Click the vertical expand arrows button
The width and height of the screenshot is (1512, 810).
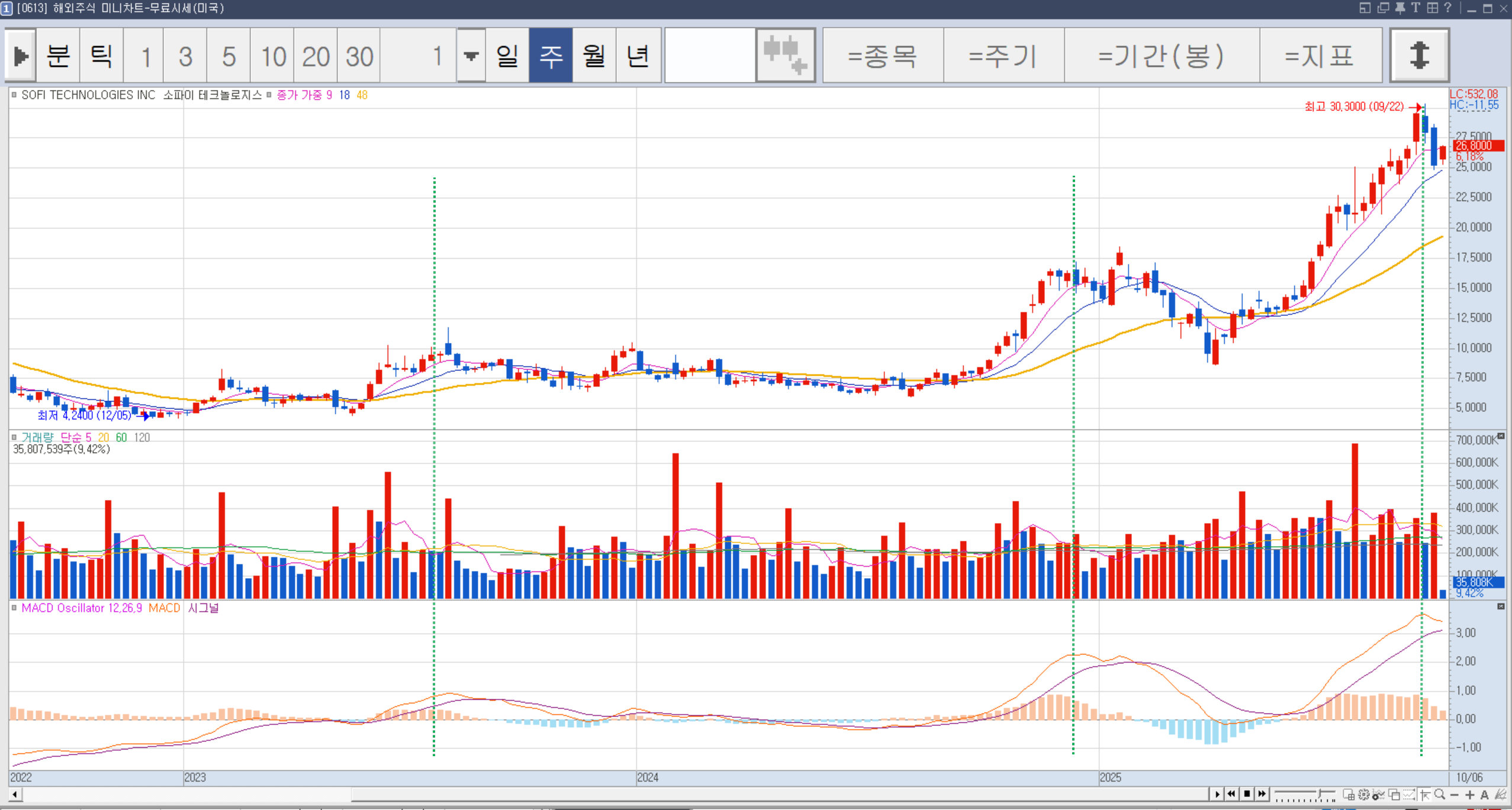click(1419, 56)
